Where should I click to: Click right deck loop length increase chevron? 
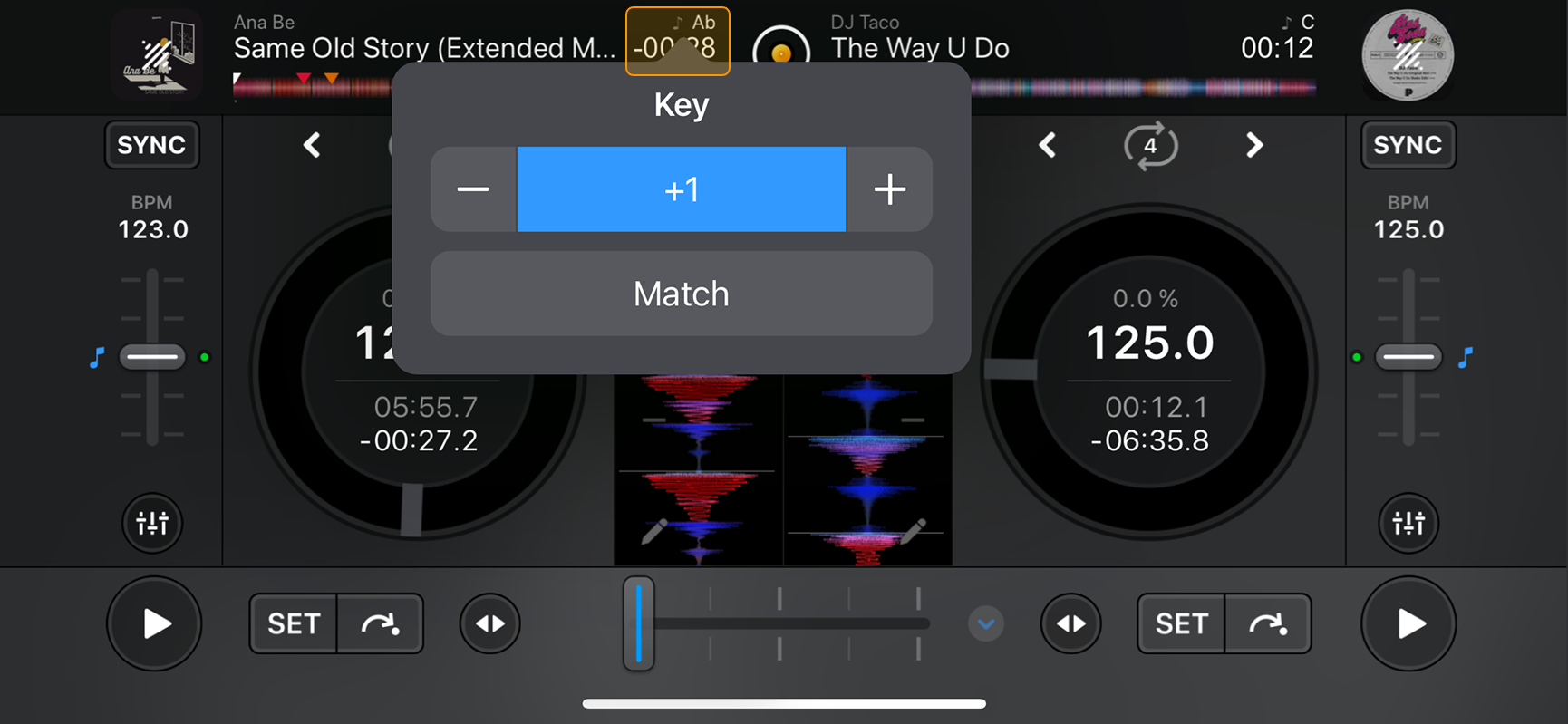[x=1254, y=145]
